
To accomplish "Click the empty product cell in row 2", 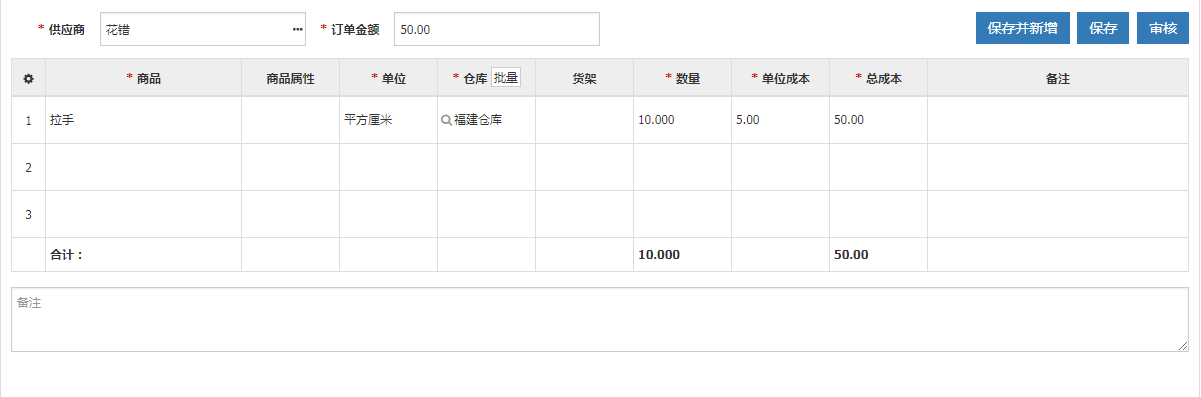I will (144, 167).
